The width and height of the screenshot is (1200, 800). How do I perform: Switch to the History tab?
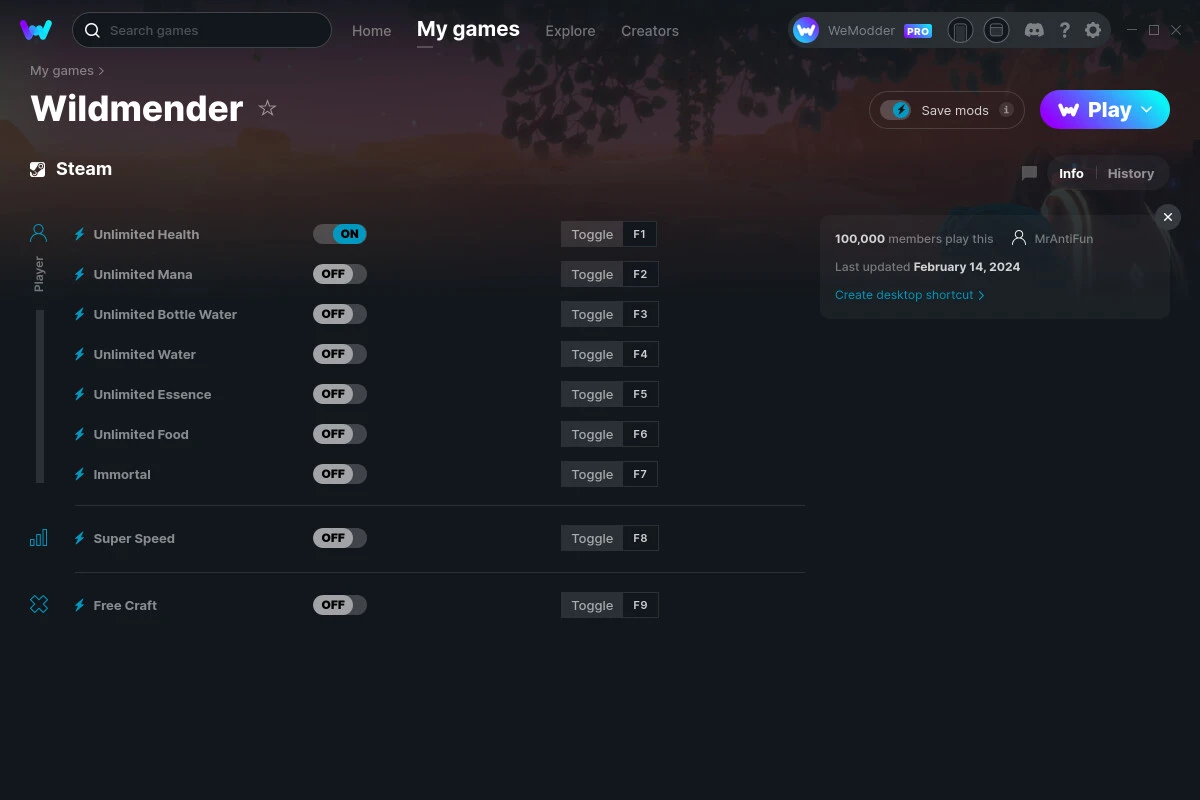[1130, 173]
